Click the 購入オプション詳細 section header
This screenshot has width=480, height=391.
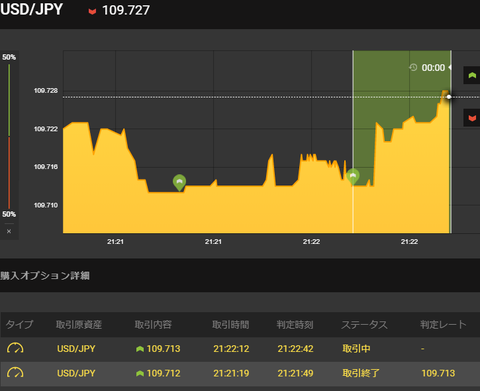[x=45, y=276]
